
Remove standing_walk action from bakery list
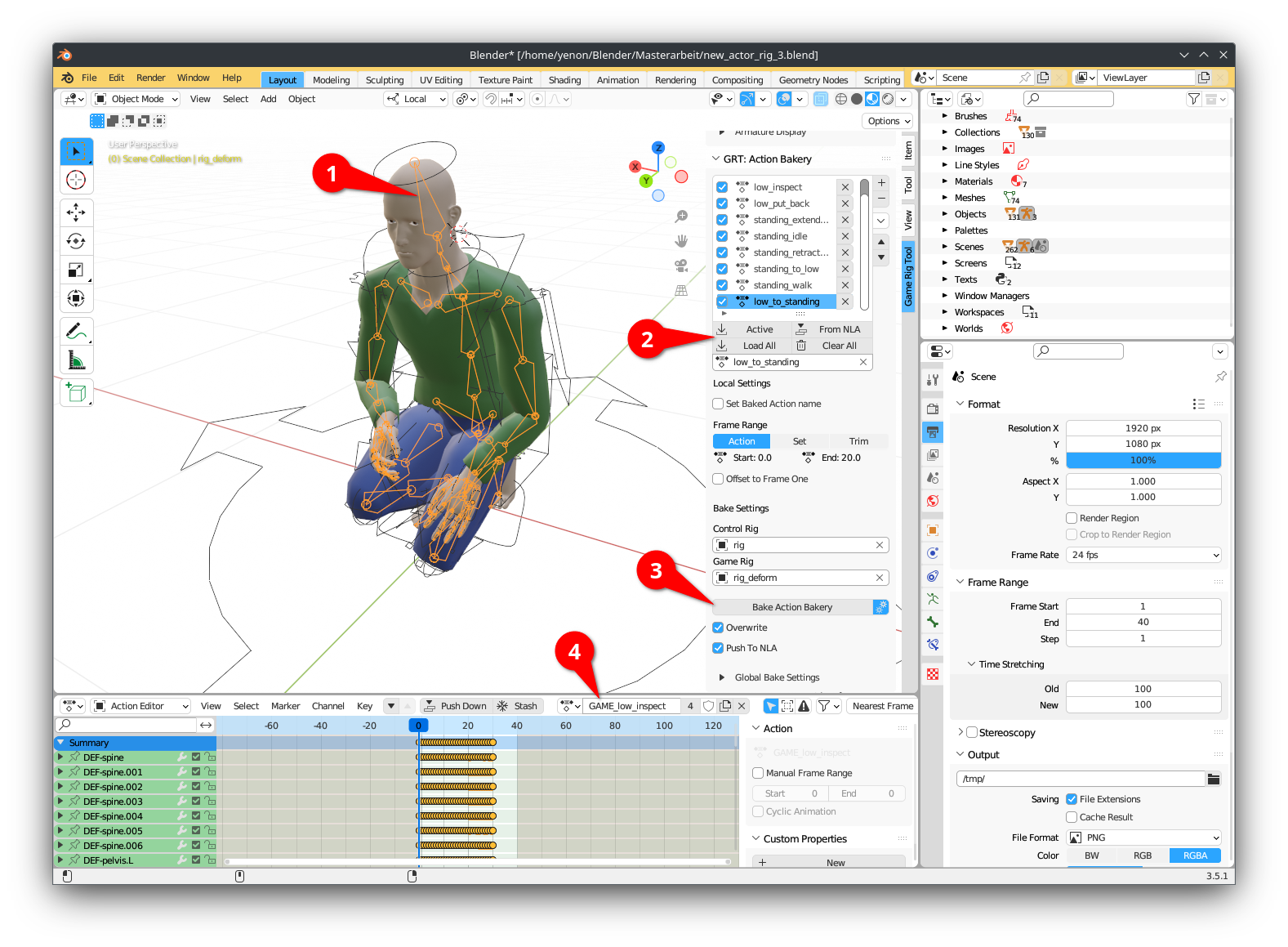pyautogui.click(x=845, y=285)
